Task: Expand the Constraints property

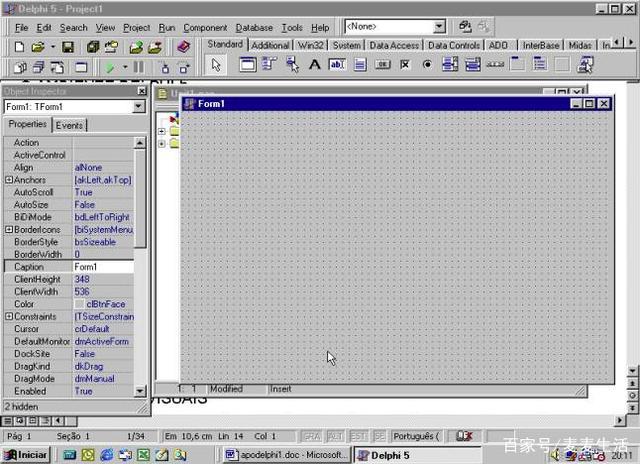Action: tap(9, 316)
